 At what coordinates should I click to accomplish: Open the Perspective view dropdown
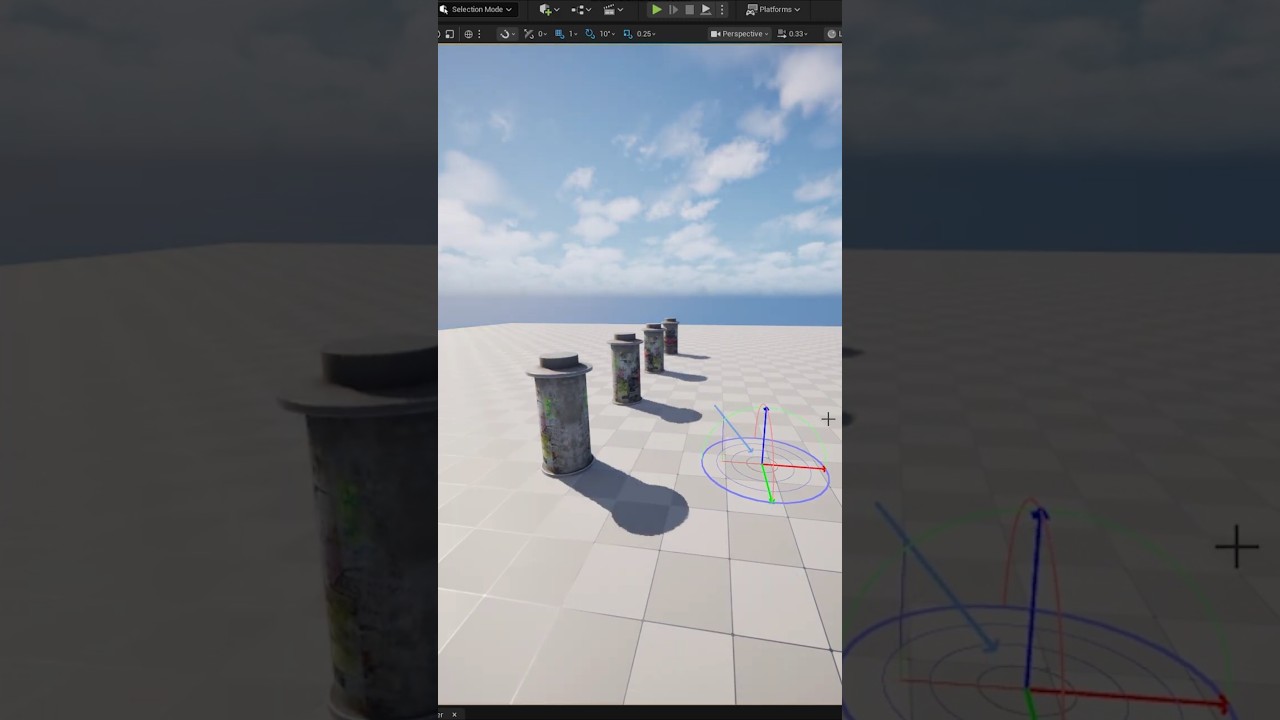click(x=740, y=34)
